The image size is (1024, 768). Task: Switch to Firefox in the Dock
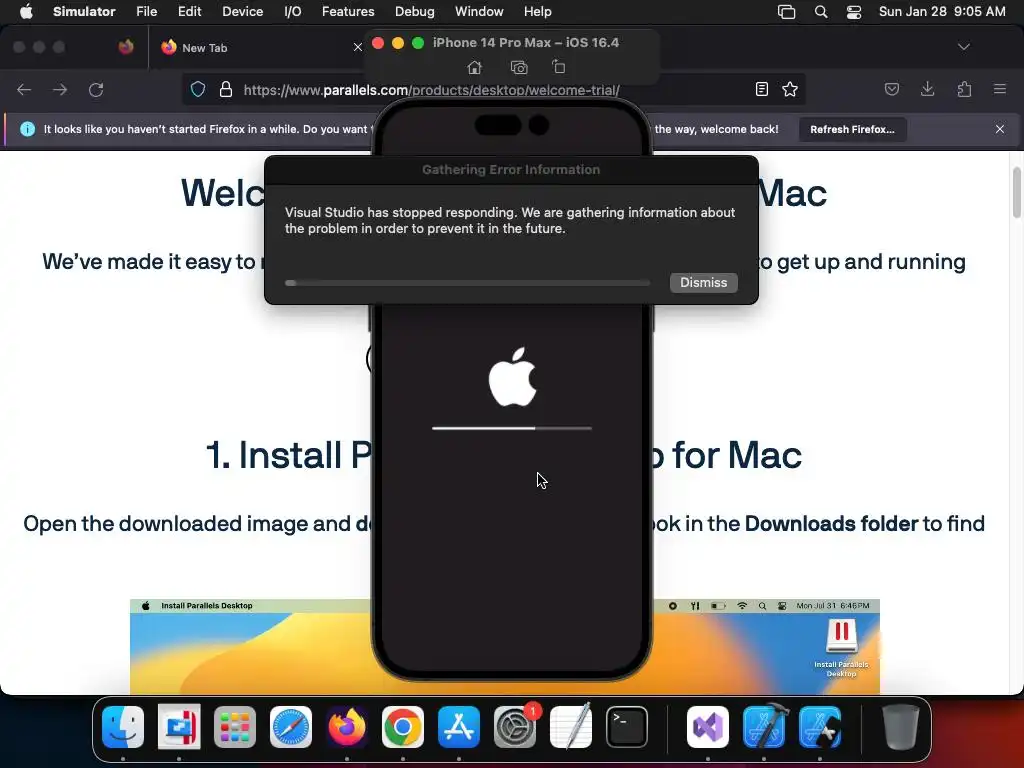click(347, 727)
